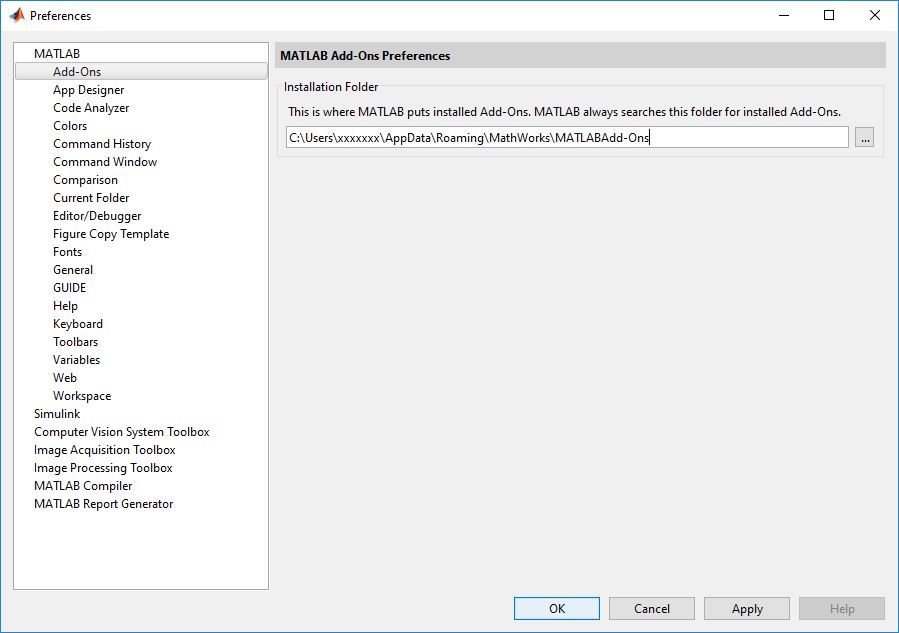Select Fonts preferences page

pyautogui.click(x=68, y=252)
